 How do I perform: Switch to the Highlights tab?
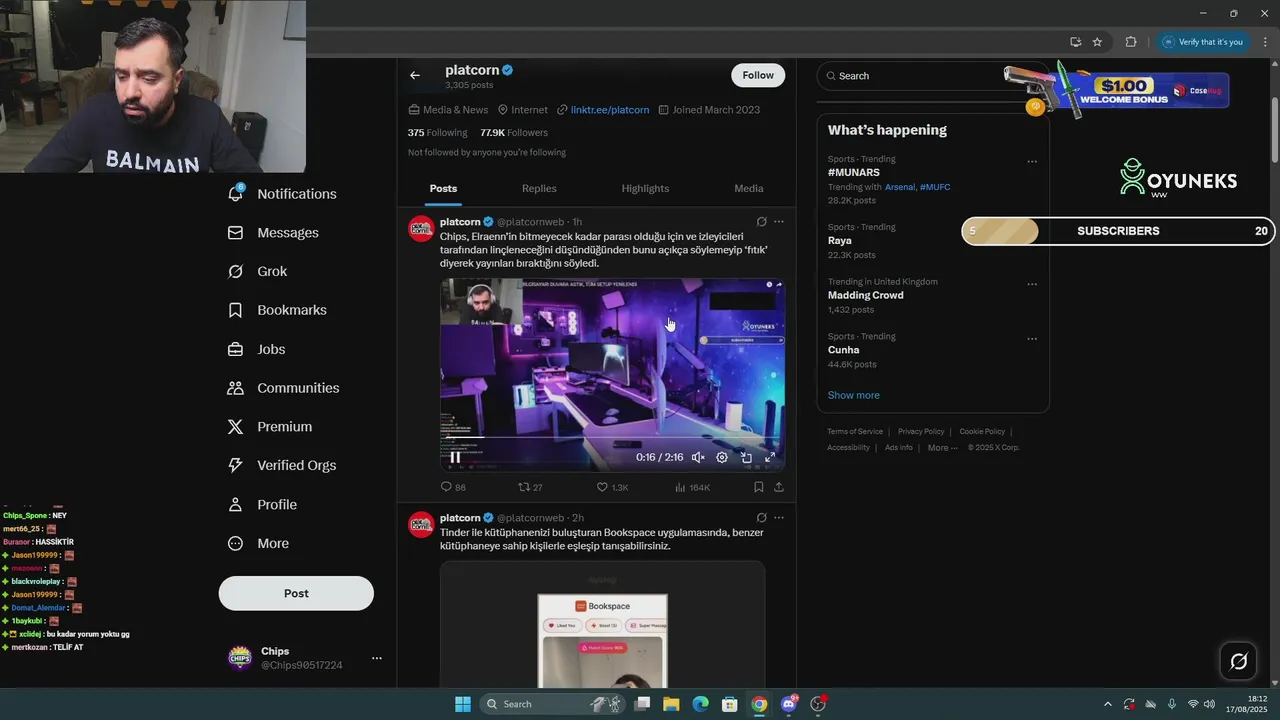click(645, 188)
